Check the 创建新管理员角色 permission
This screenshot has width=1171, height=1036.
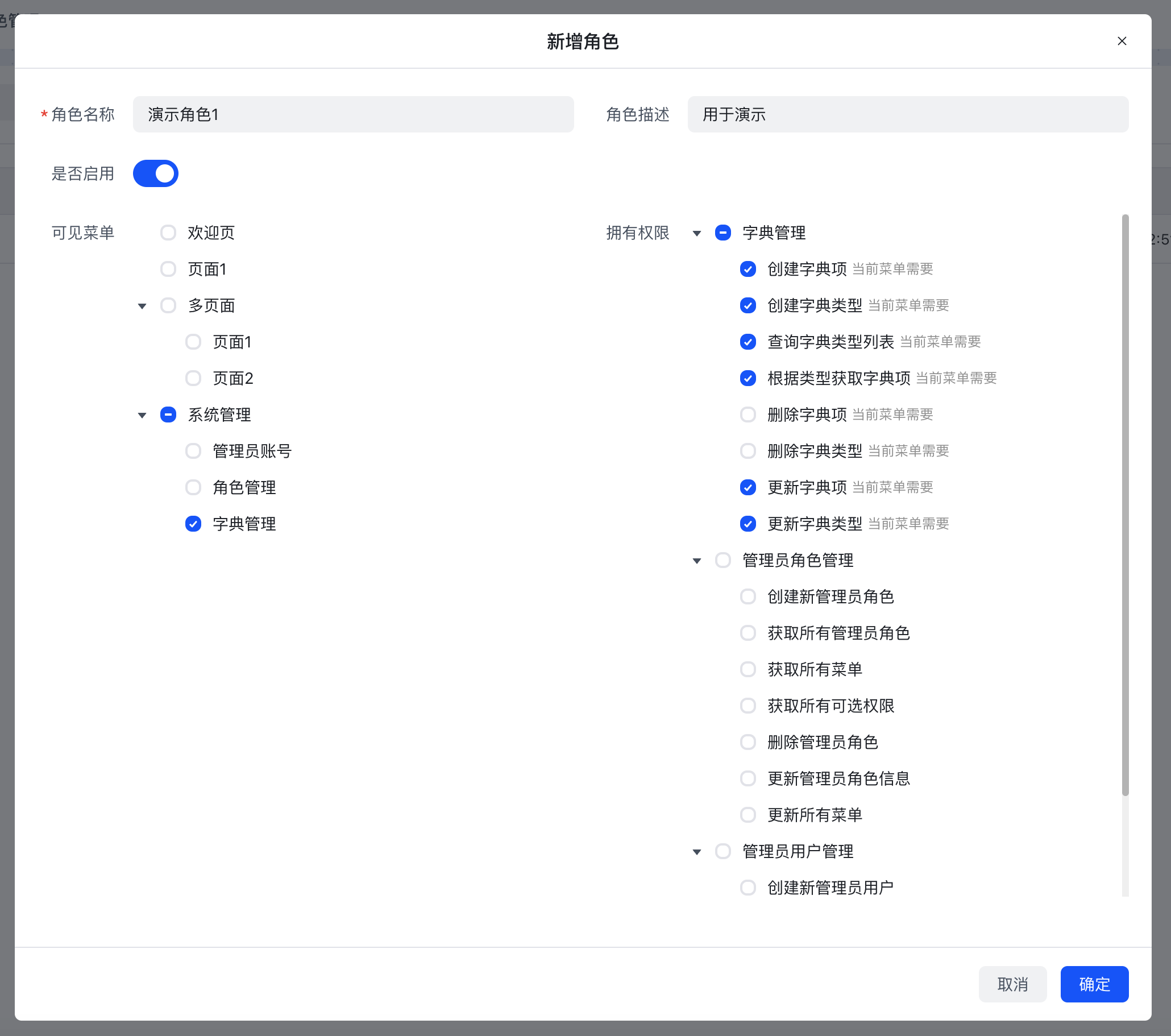tap(748, 596)
